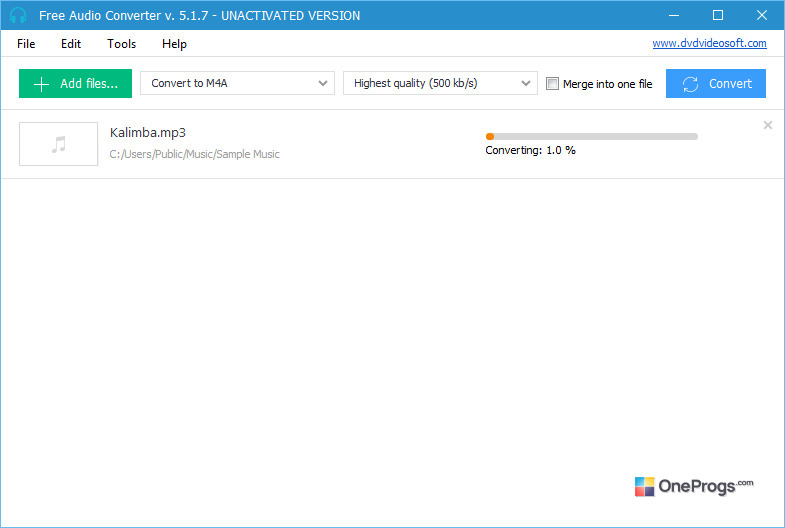
Task: Open the File menu
Action: [x=26, y=44]
